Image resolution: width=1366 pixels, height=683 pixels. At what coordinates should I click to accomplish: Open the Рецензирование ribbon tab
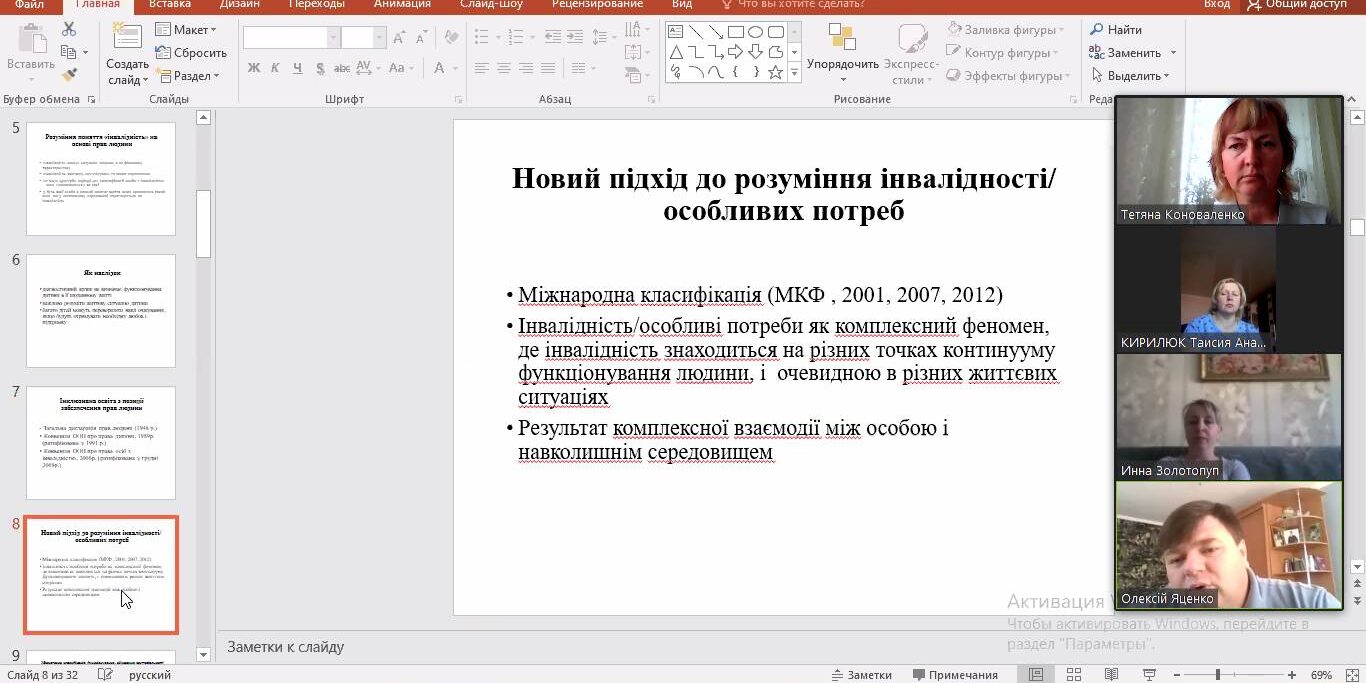pos(596,4)
